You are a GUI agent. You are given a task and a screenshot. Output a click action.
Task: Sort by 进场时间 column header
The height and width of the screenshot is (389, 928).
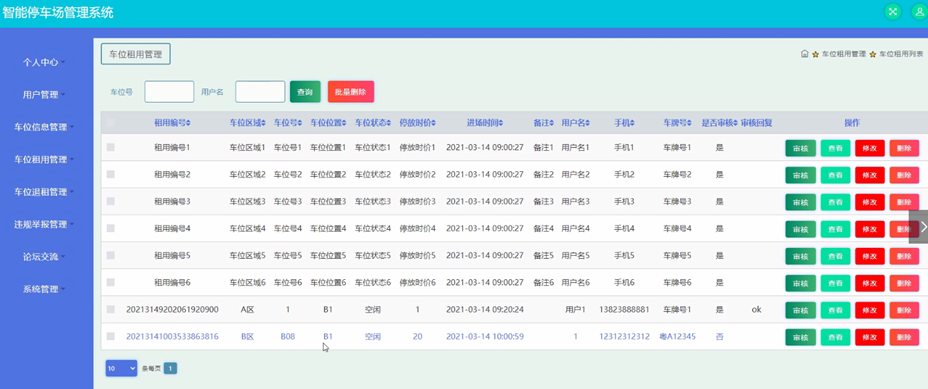485,123
